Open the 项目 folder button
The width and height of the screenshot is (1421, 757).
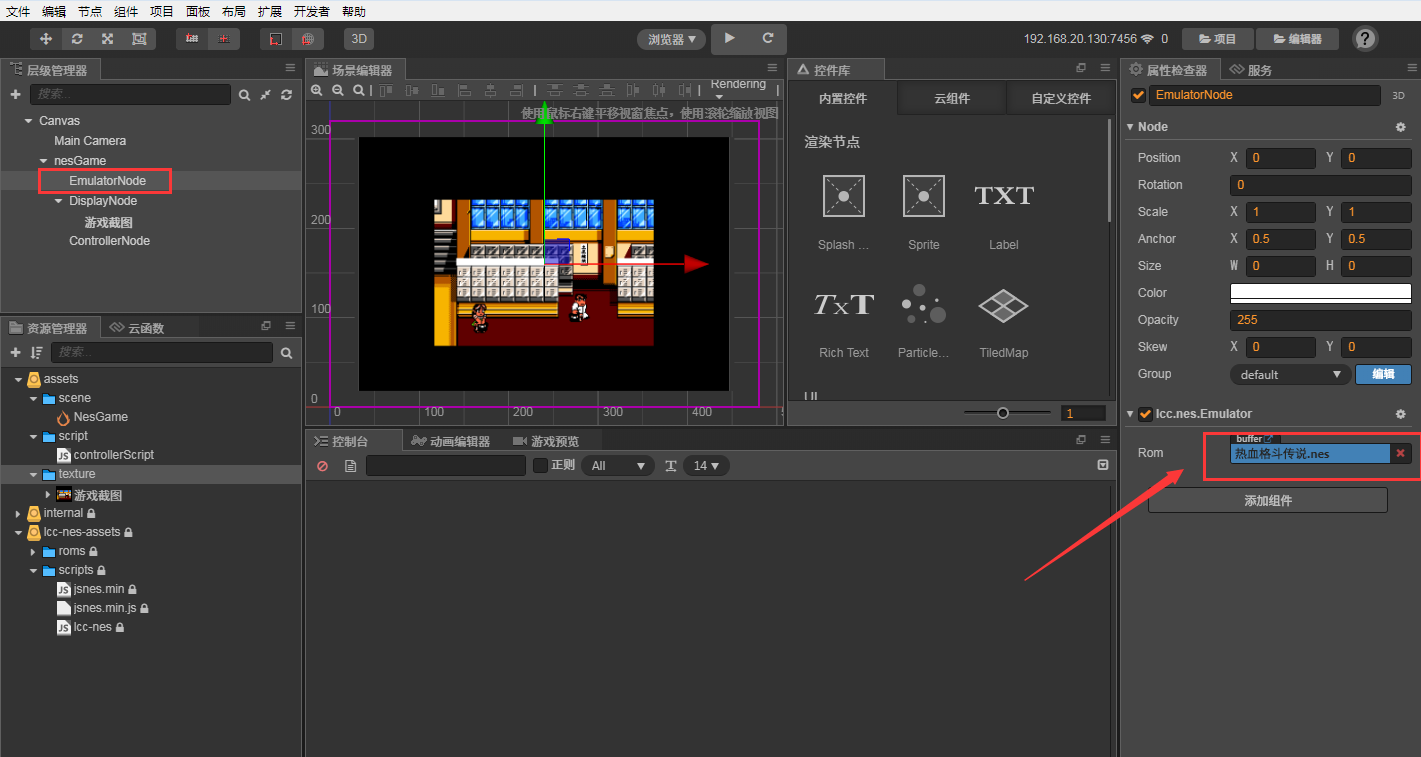point(1218,39)
